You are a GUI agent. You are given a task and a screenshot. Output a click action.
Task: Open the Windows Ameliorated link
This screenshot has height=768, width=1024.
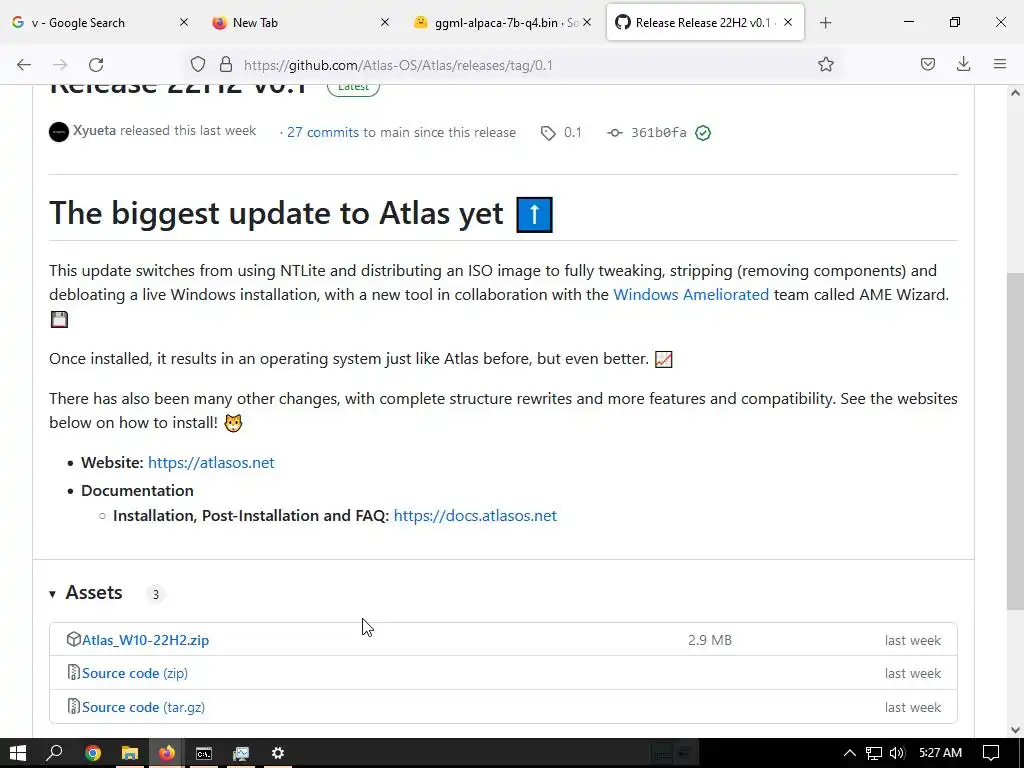click(x=691, y=295)
